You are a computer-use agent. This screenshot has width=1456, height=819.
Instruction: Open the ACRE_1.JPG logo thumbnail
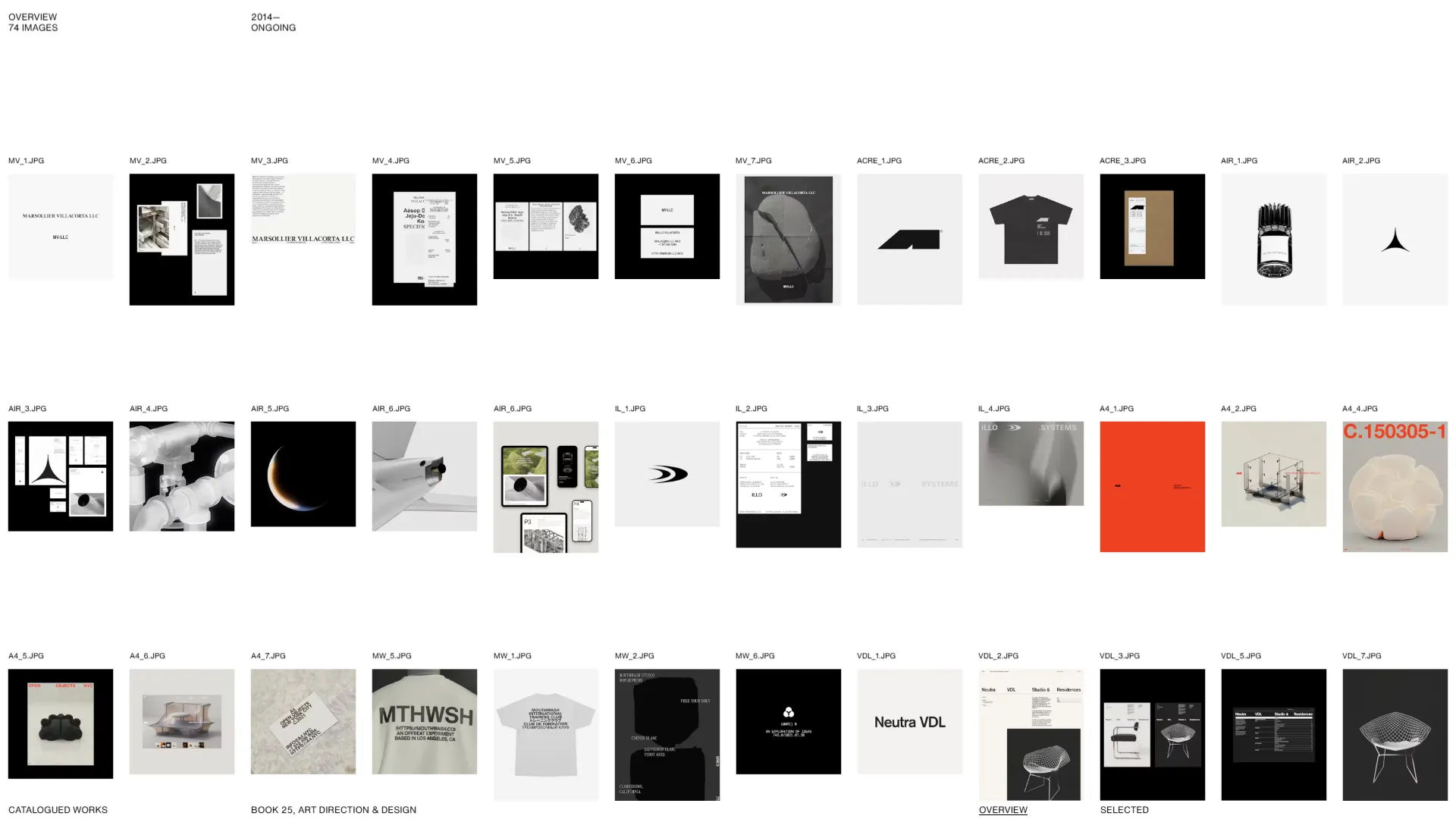tap(909, 239)
